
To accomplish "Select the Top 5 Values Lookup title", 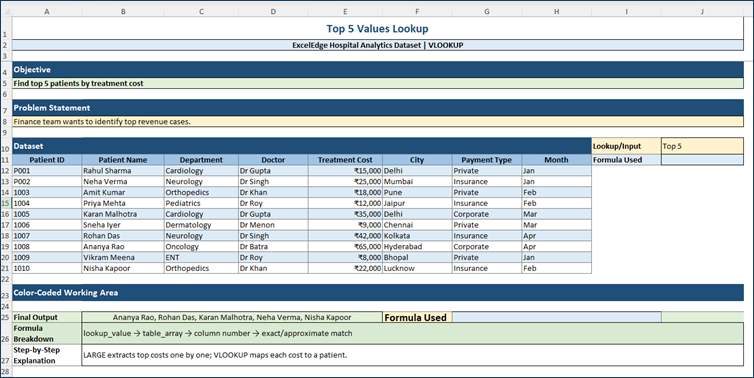I will (377, 29).
